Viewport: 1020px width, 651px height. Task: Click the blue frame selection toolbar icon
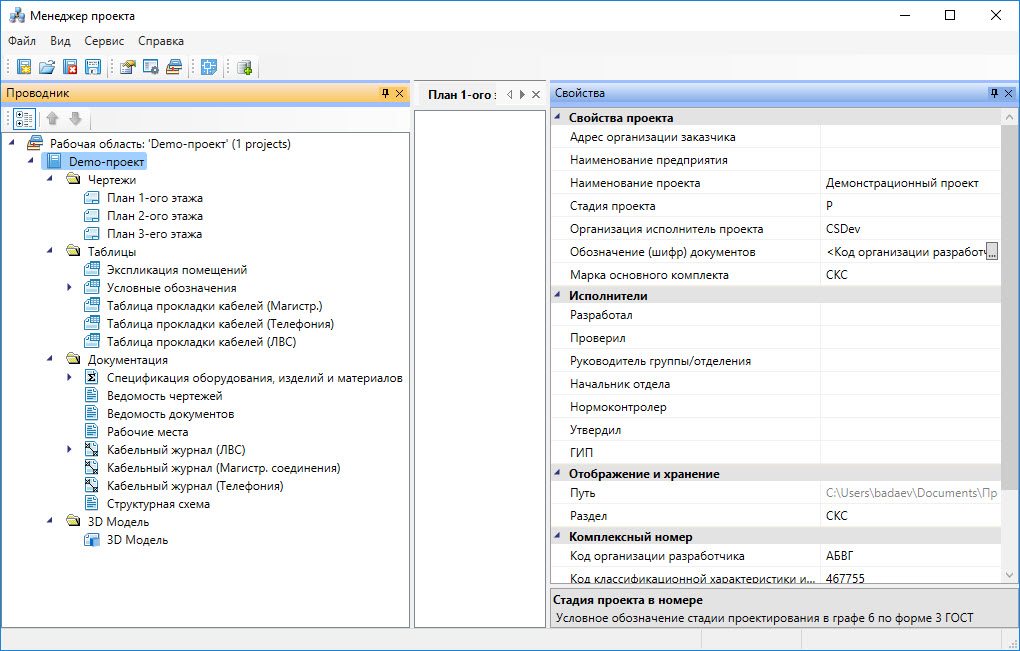tap(208, 67)
